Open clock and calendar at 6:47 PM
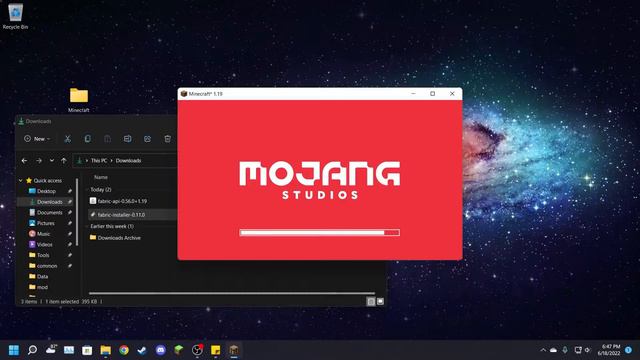Viewport: 640px width, 360px height. point(609,350)
